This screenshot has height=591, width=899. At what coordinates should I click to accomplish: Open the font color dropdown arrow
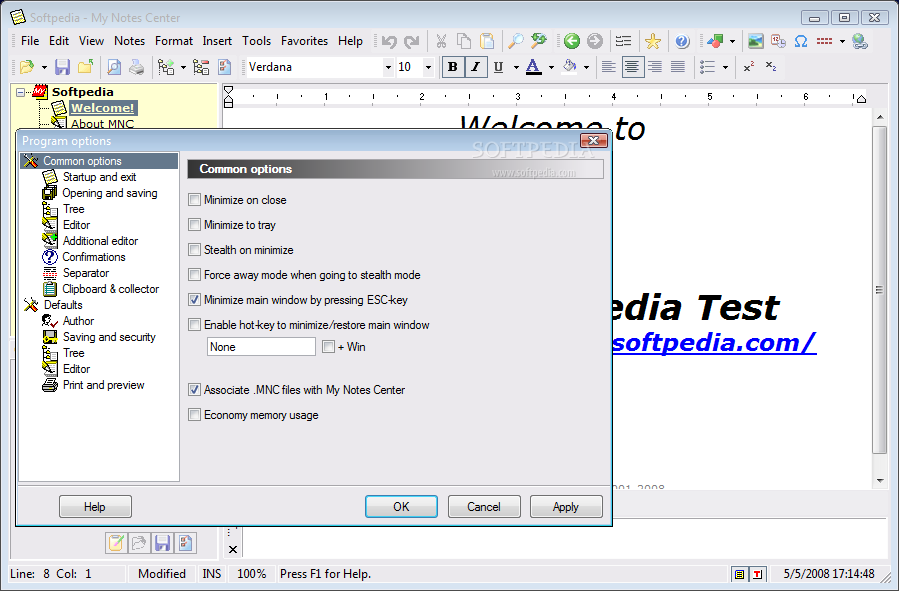[551, 68]
